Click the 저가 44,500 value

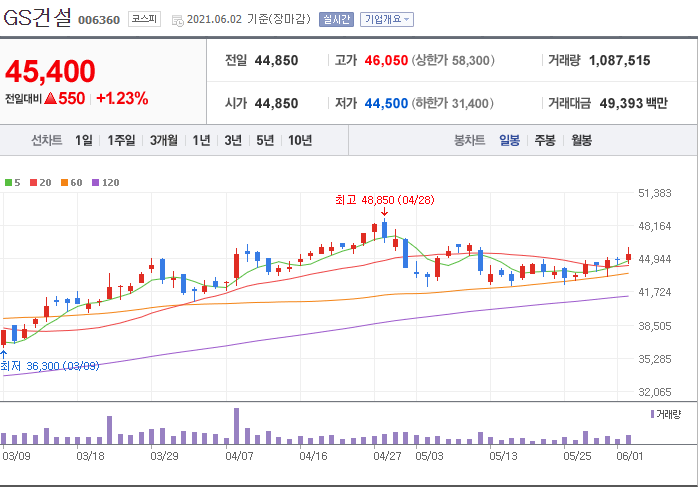tap(386, 103)
